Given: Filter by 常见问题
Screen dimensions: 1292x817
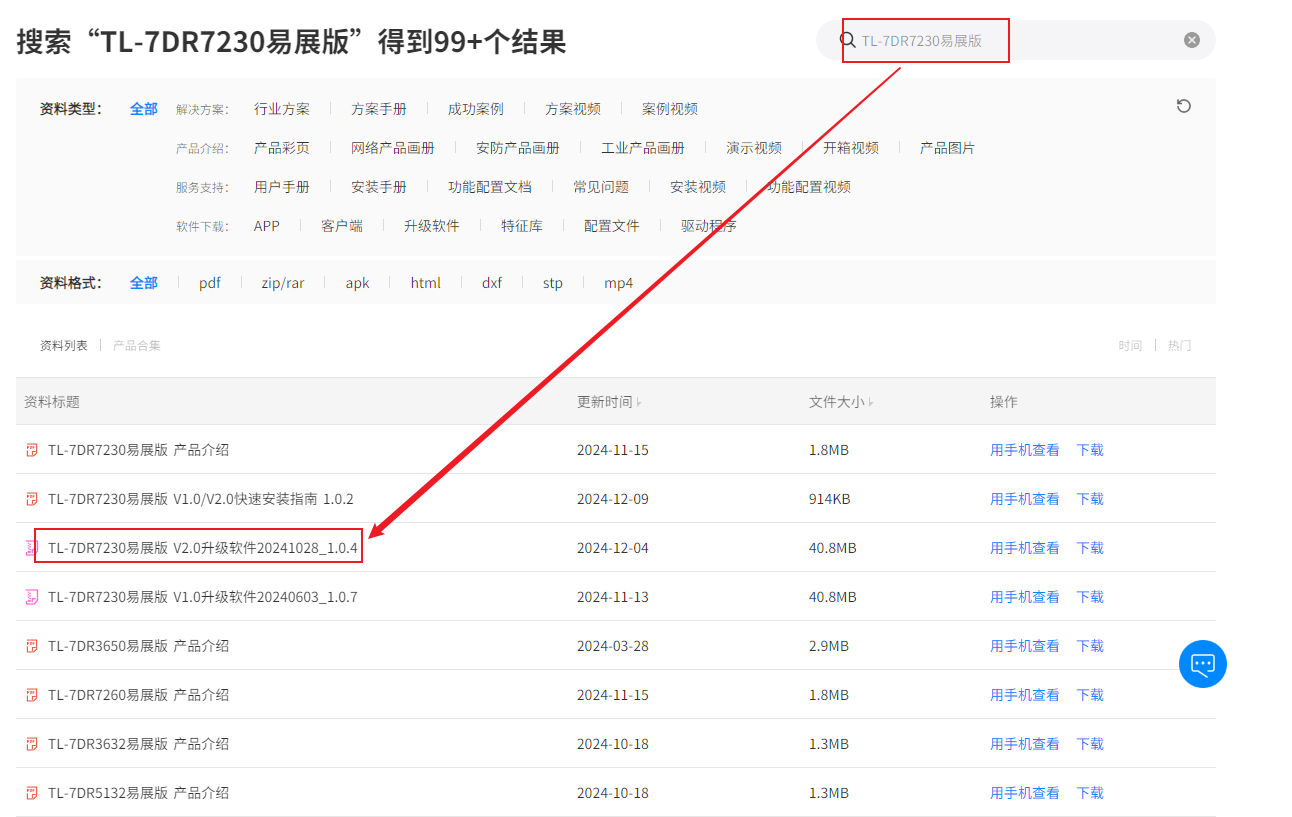Looking at the screenshot, I should point(601,187).
